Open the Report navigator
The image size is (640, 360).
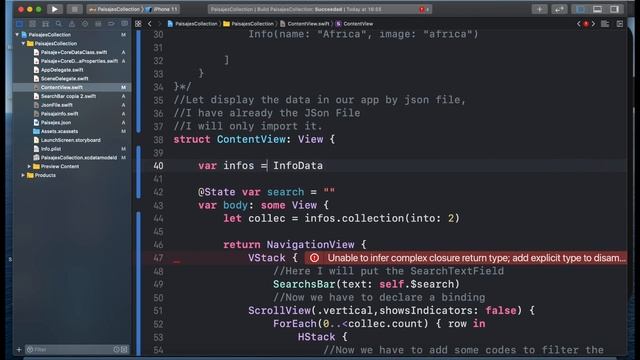coord(124,24)
